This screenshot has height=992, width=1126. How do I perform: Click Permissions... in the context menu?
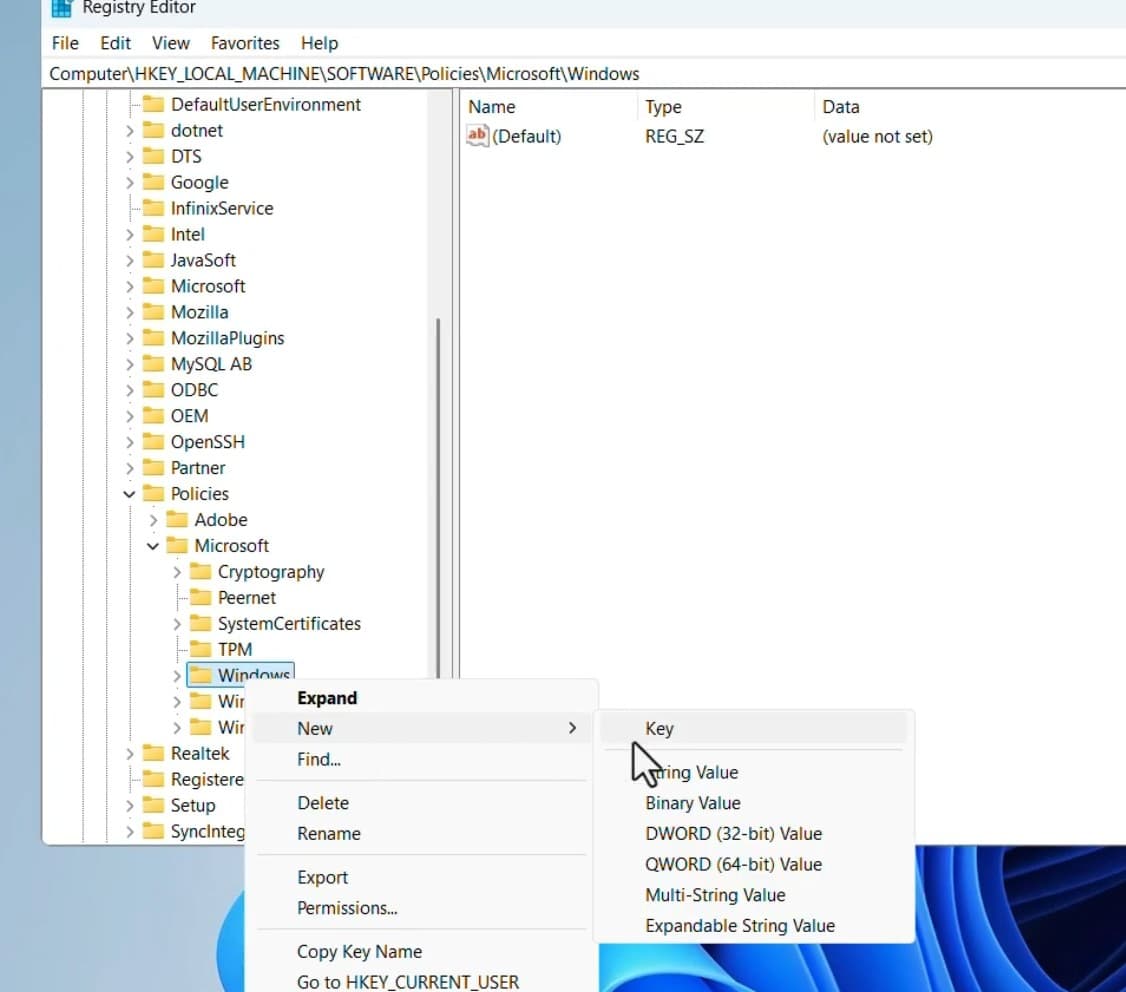[347, 908]
